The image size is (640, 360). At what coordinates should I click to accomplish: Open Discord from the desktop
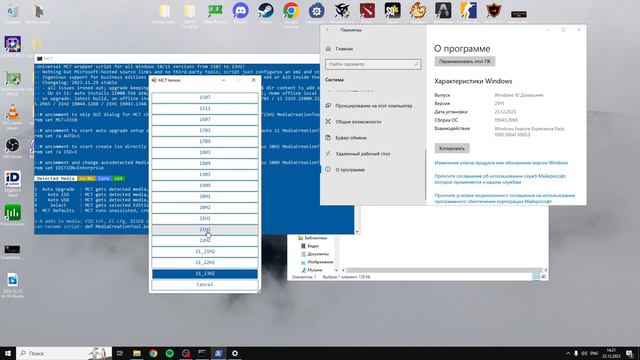[241, 11]
